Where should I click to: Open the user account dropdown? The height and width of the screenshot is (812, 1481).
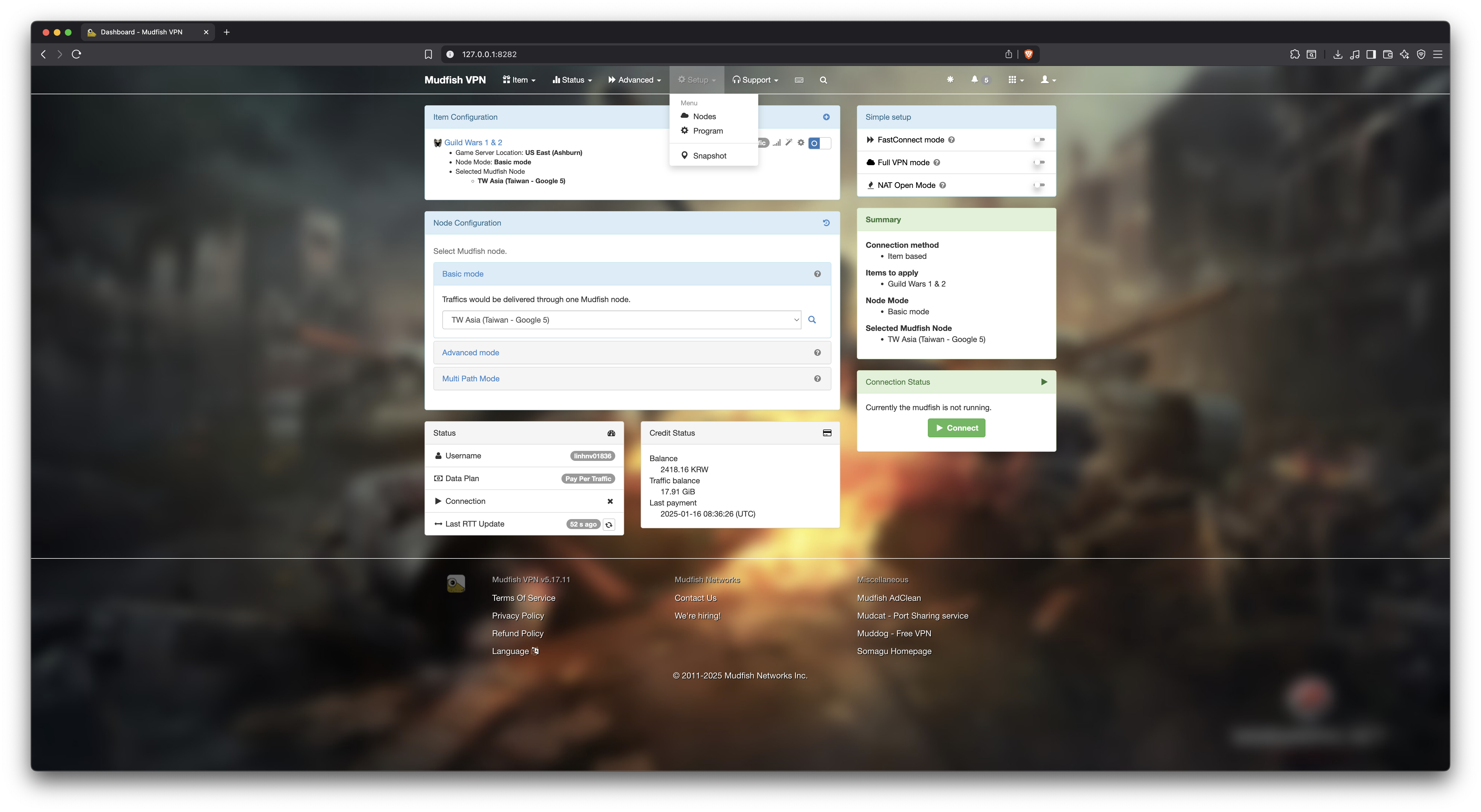point(1048,80)
